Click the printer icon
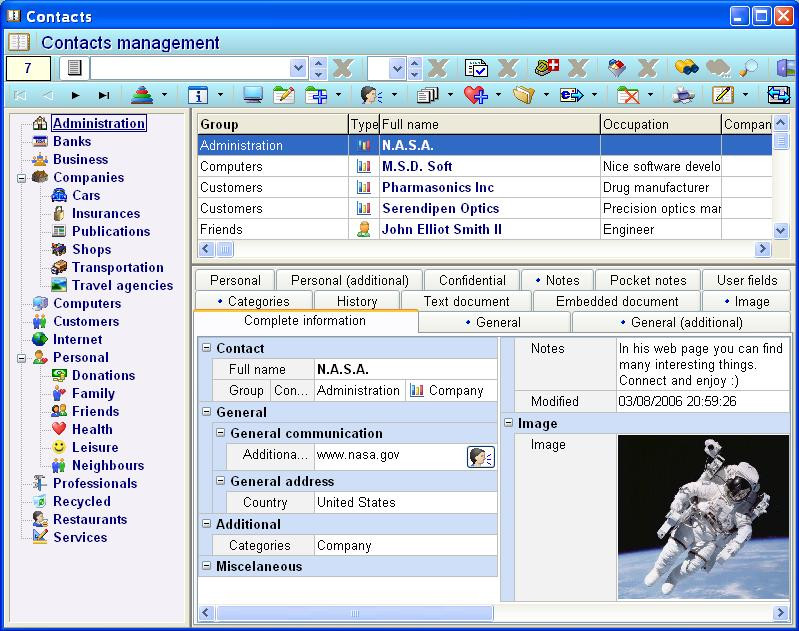799x631 pixels. (683, 95)
